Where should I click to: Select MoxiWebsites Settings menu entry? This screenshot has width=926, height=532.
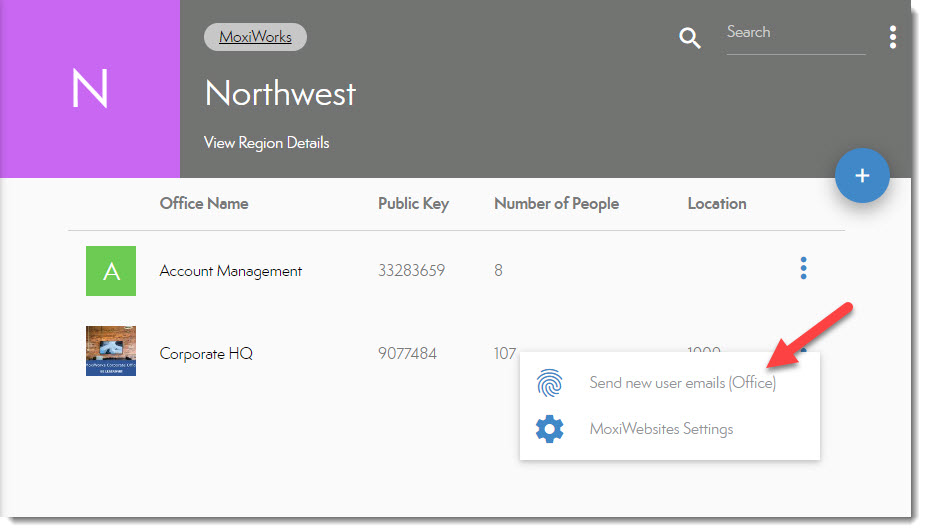[x=661, y=429]
